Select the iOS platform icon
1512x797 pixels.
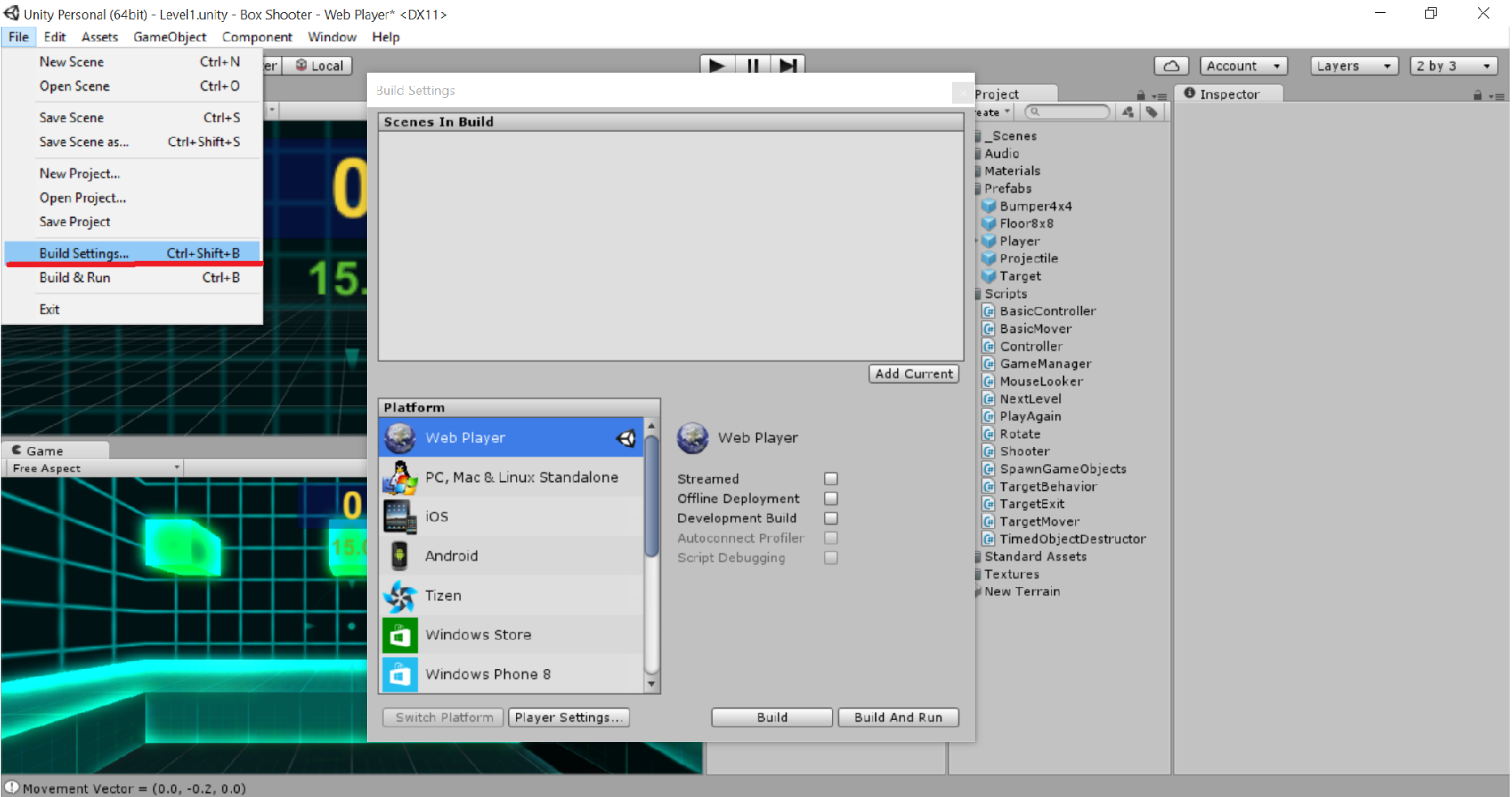400,517
